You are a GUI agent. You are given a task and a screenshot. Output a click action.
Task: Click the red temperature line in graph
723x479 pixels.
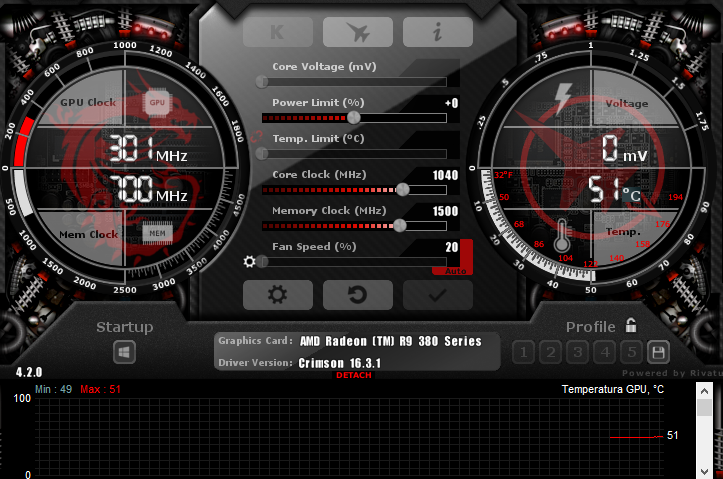tap(636, 437)
